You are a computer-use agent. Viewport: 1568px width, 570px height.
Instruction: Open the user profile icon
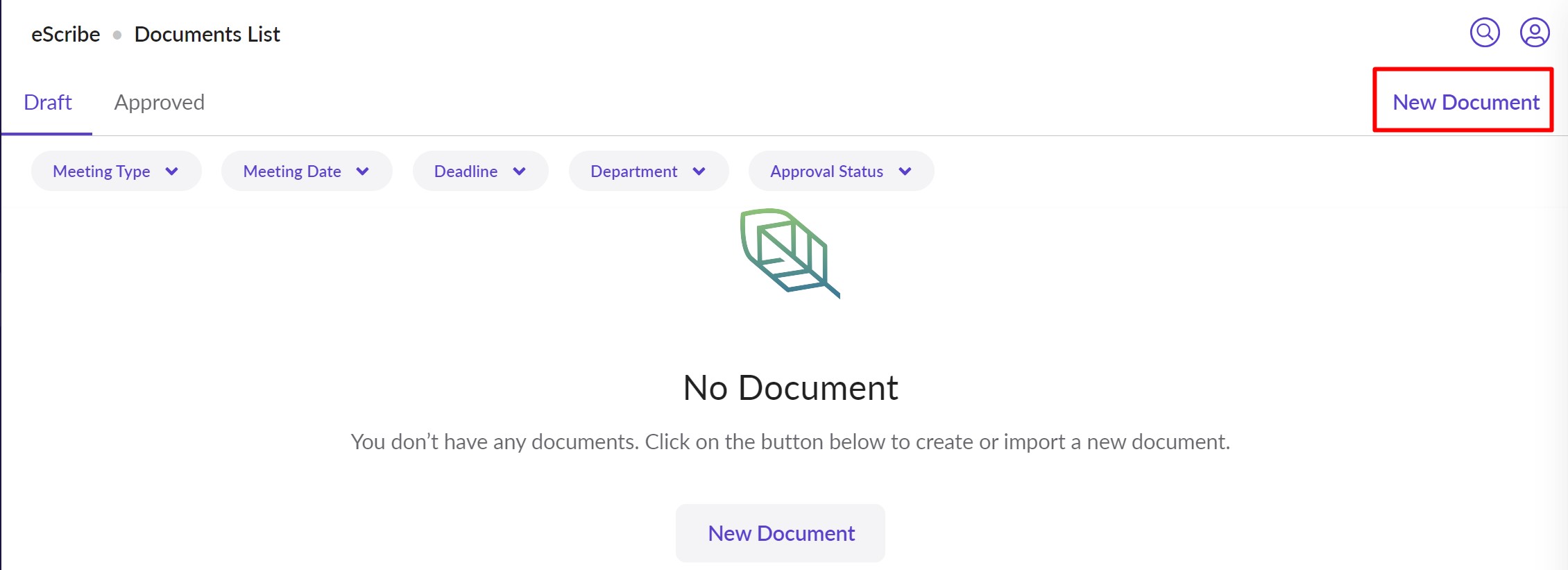(x=1535, y=33)
